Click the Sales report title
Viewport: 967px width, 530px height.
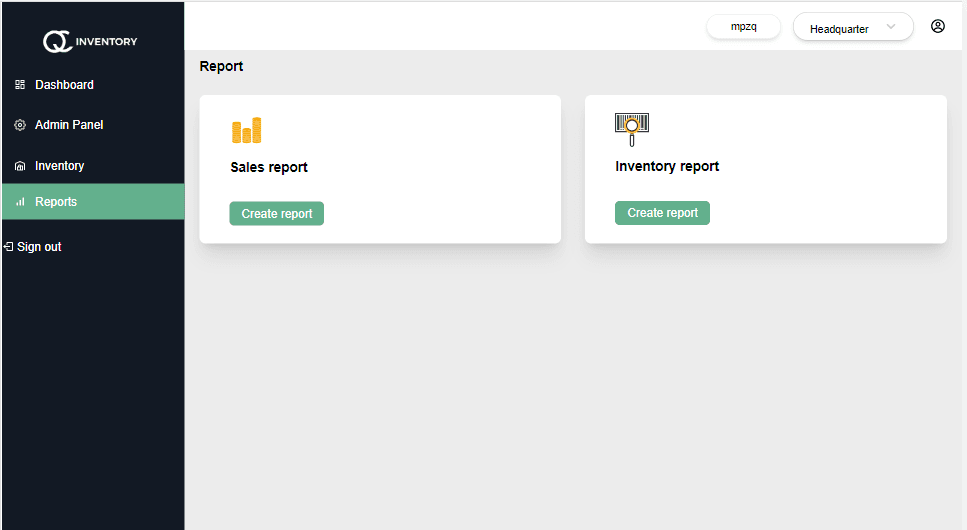tap(269, 167)
